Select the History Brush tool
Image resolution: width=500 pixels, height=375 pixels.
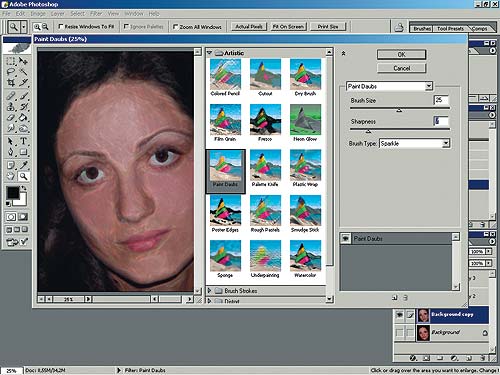23,107
